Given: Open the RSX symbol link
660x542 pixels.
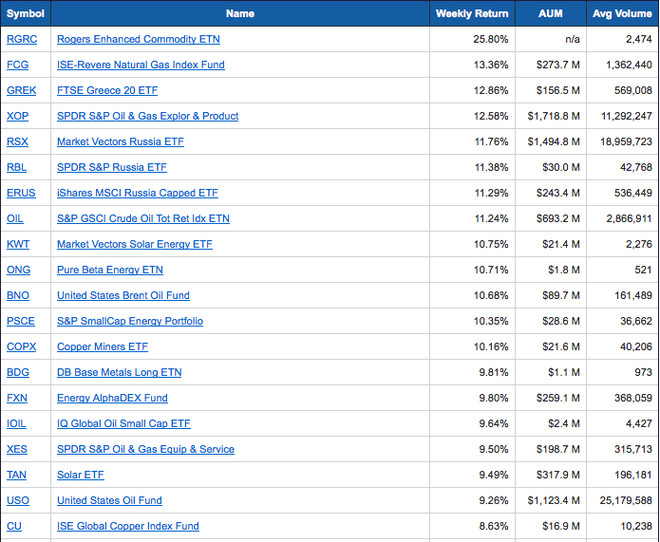Looking at the screenshot, I should point(17,142).
